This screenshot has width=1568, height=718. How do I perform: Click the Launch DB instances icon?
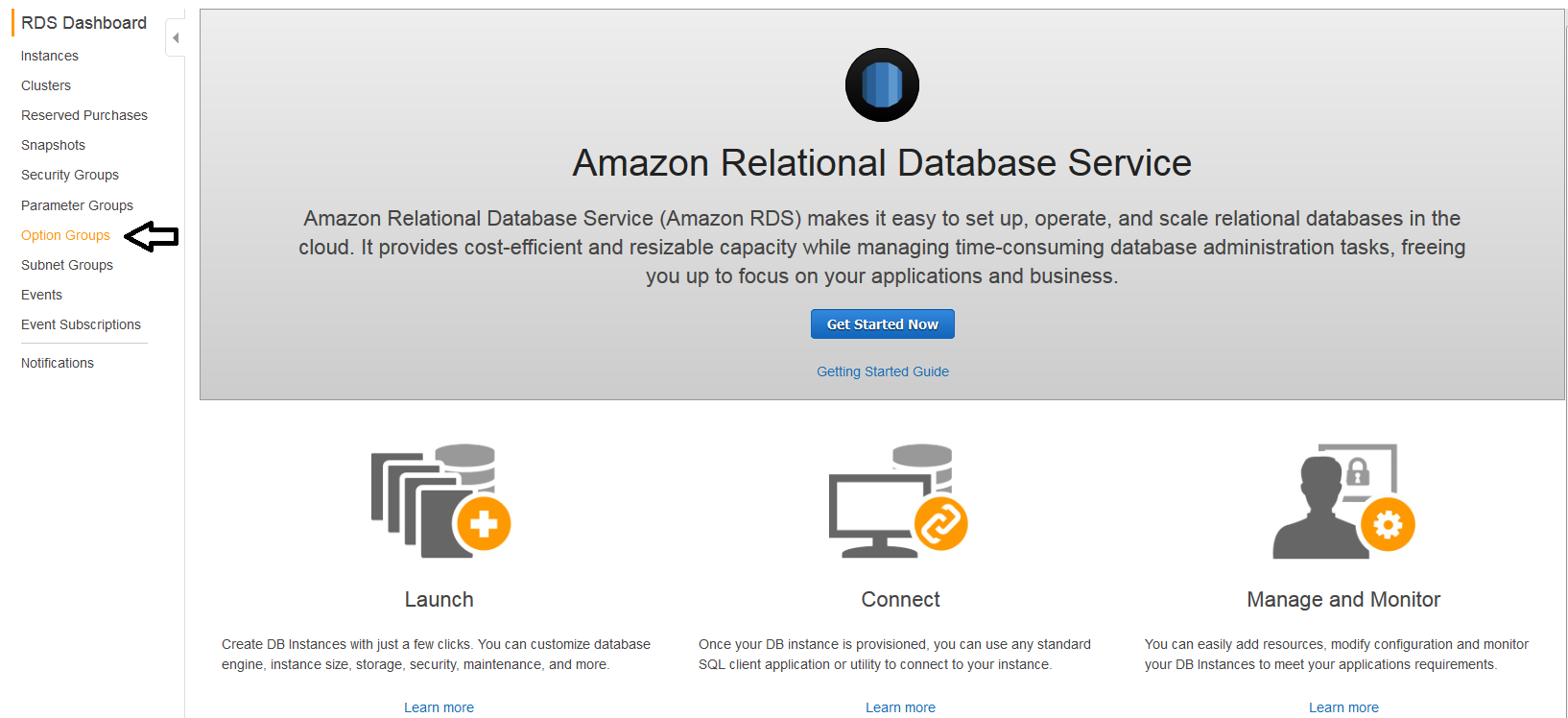pos(440,500)
